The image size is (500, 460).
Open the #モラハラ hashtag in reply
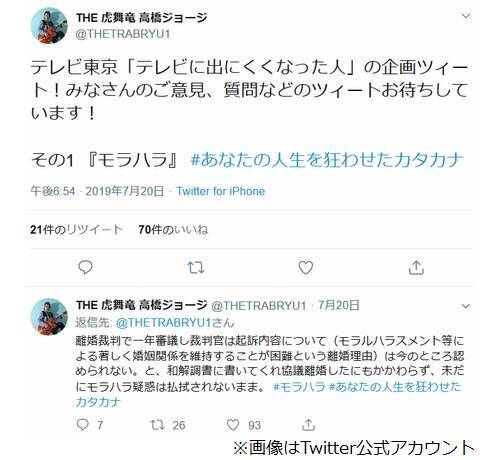coord(299,387)
